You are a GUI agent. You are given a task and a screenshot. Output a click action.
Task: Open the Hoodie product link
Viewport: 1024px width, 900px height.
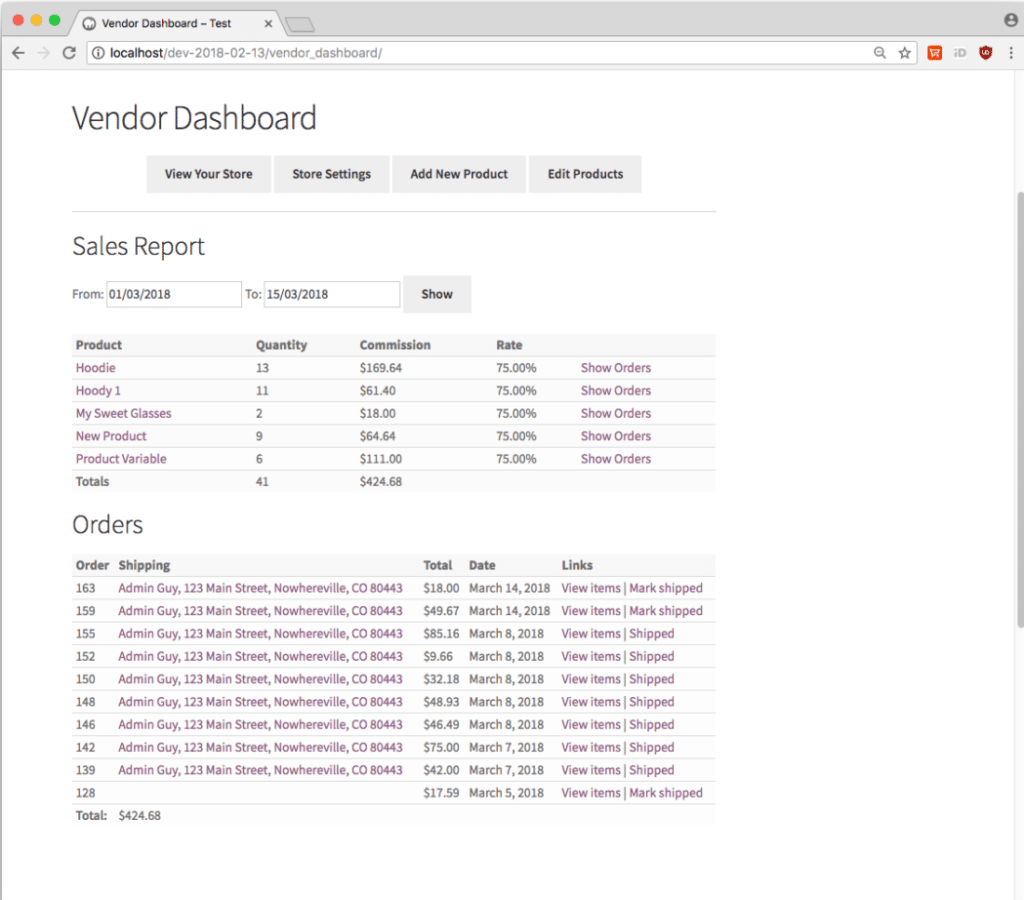95,367
